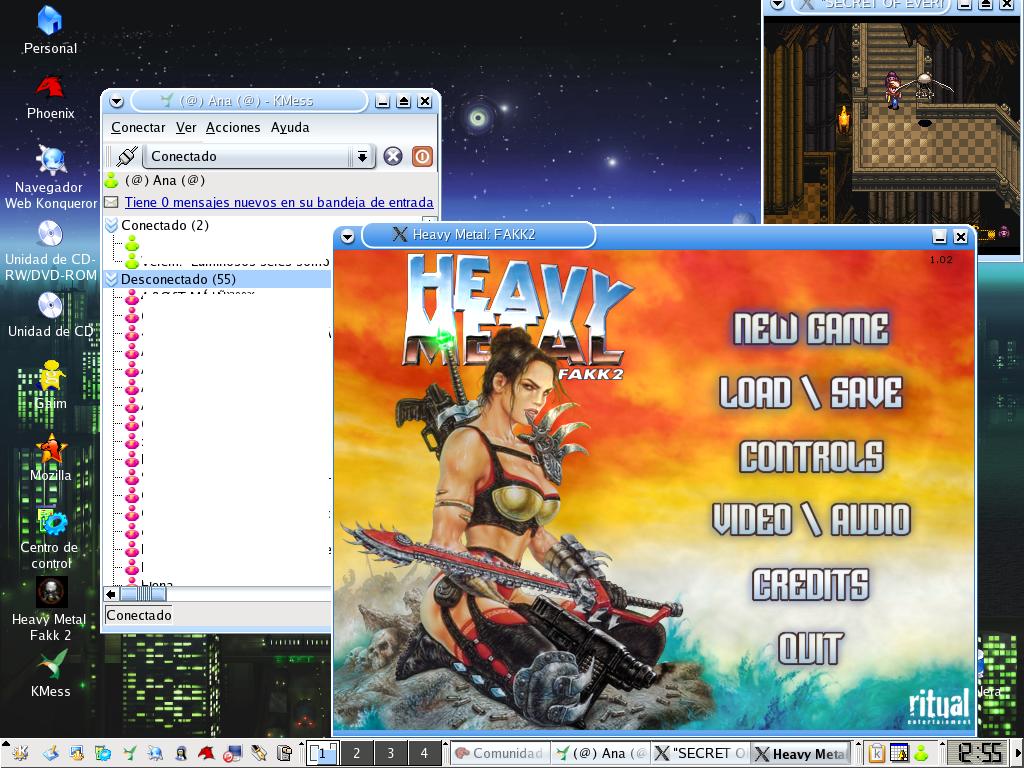The height and width of the screenshot is (768, 1024).
Task: Open Heavy Metal: FAKK2 window menu arrow
Action: pos(347,236)
